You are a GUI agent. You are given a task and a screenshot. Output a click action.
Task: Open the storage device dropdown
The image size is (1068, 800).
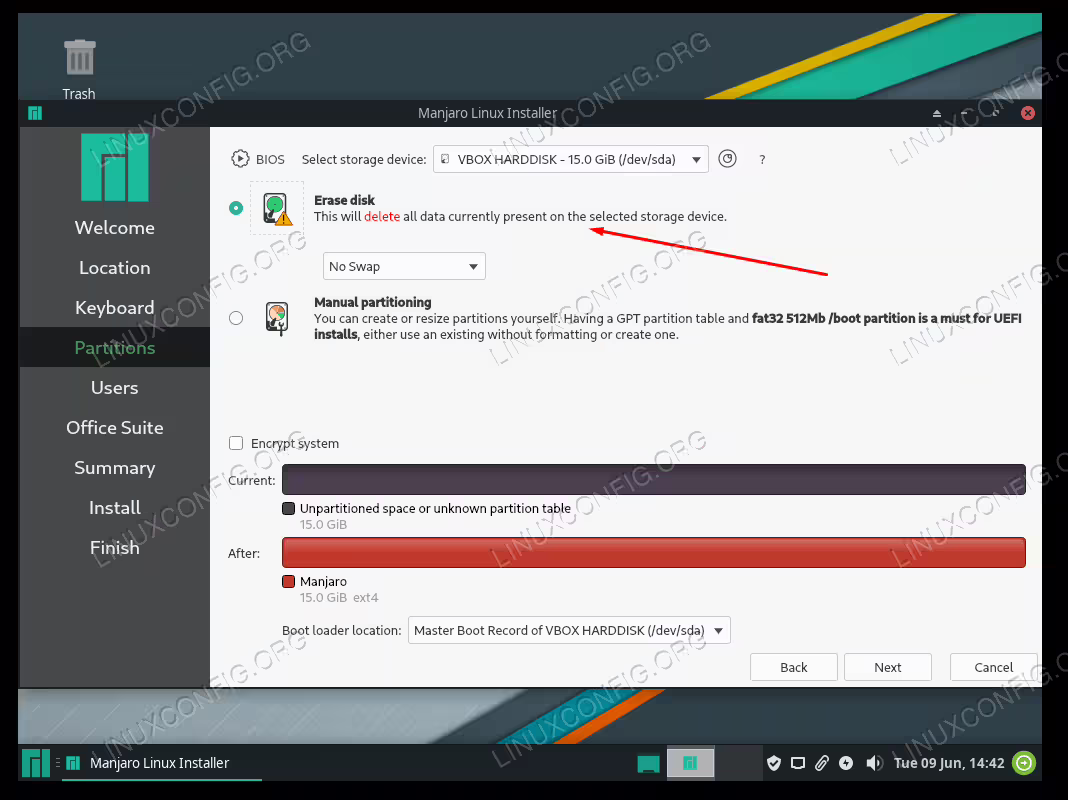pos(571,159)
